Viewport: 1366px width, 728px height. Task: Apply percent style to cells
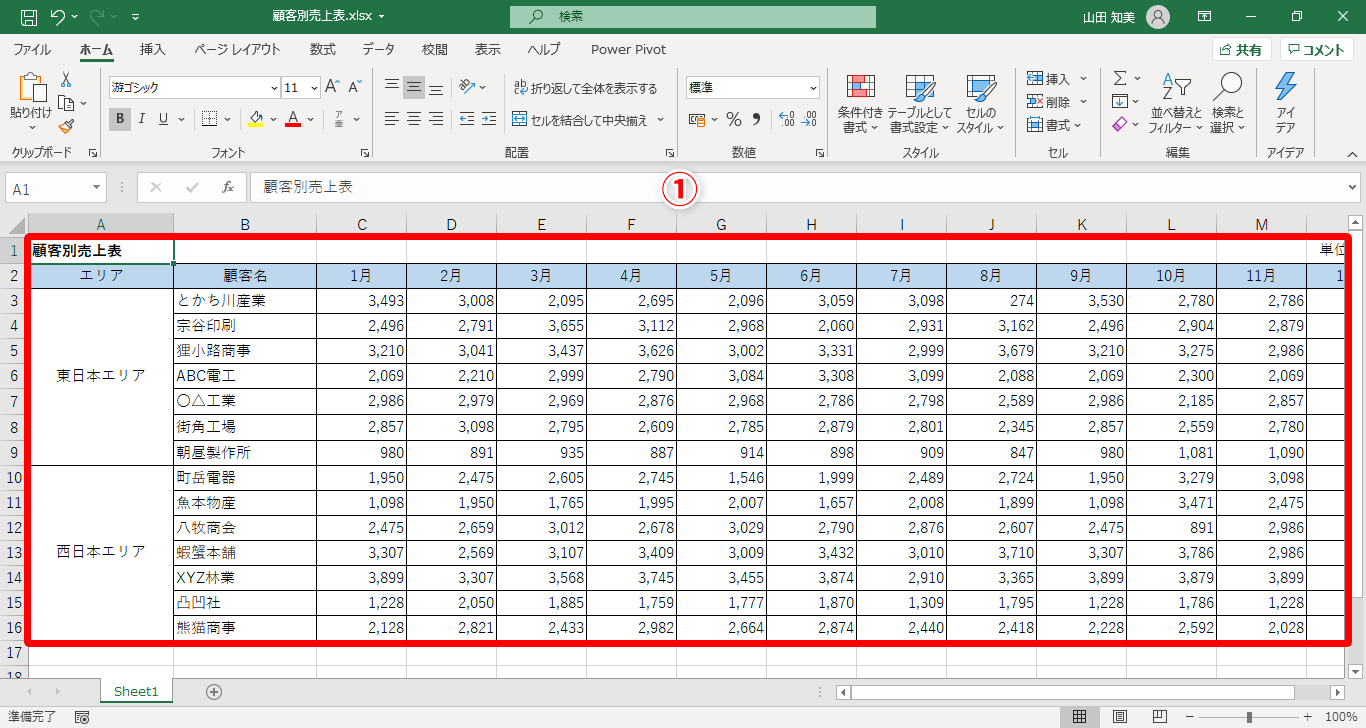(734, 120)
